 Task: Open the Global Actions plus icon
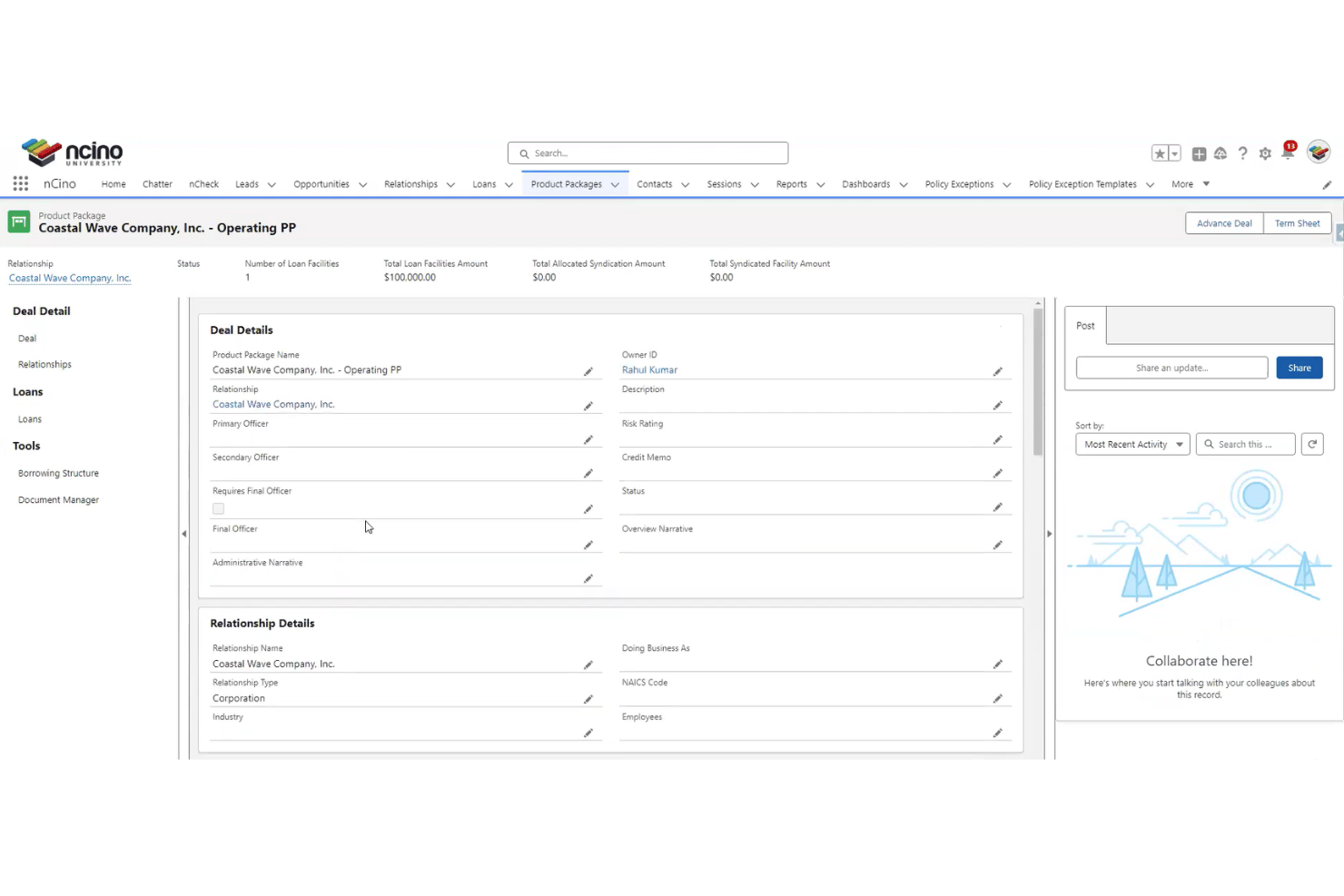coord(1199,153)
